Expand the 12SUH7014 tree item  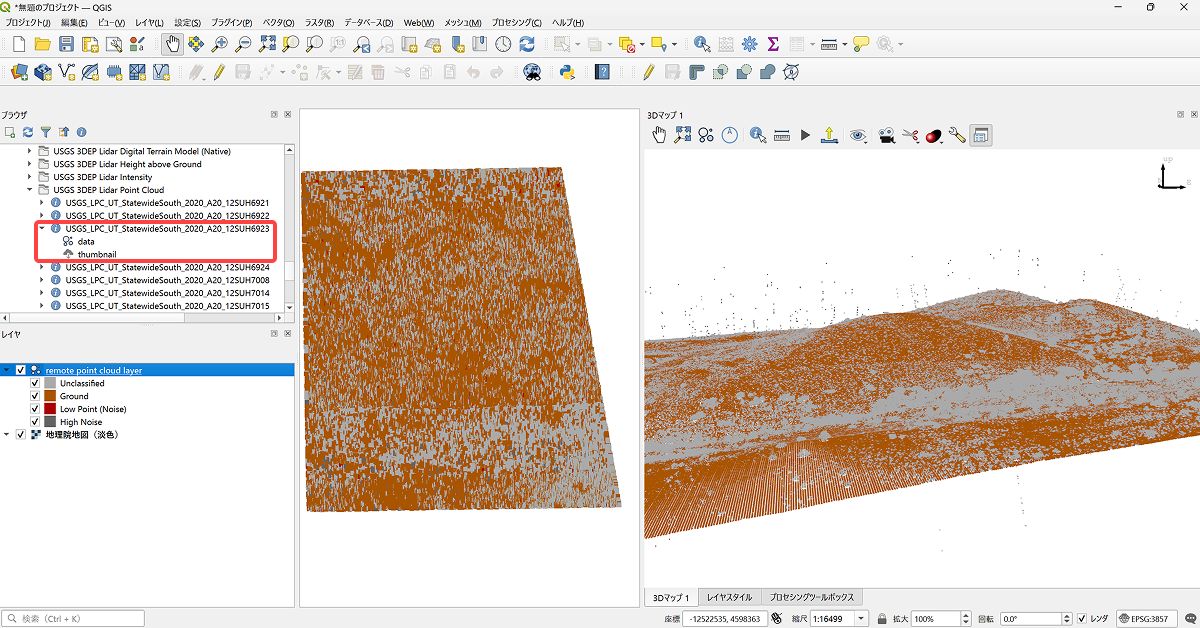pos(41,293)
